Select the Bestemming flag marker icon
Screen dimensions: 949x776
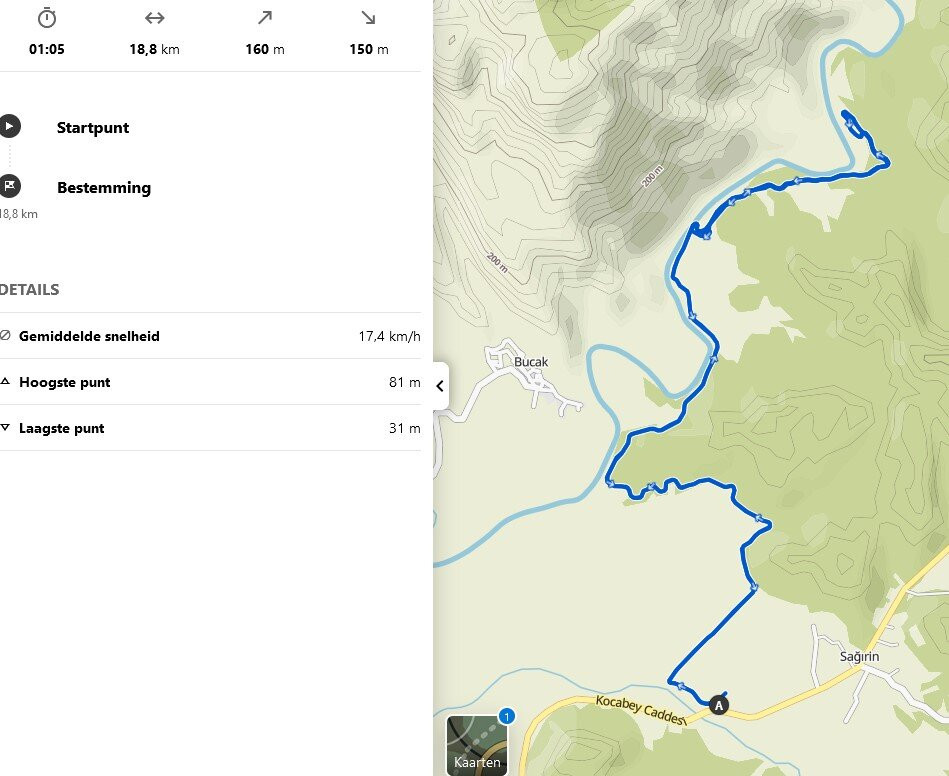9,186
